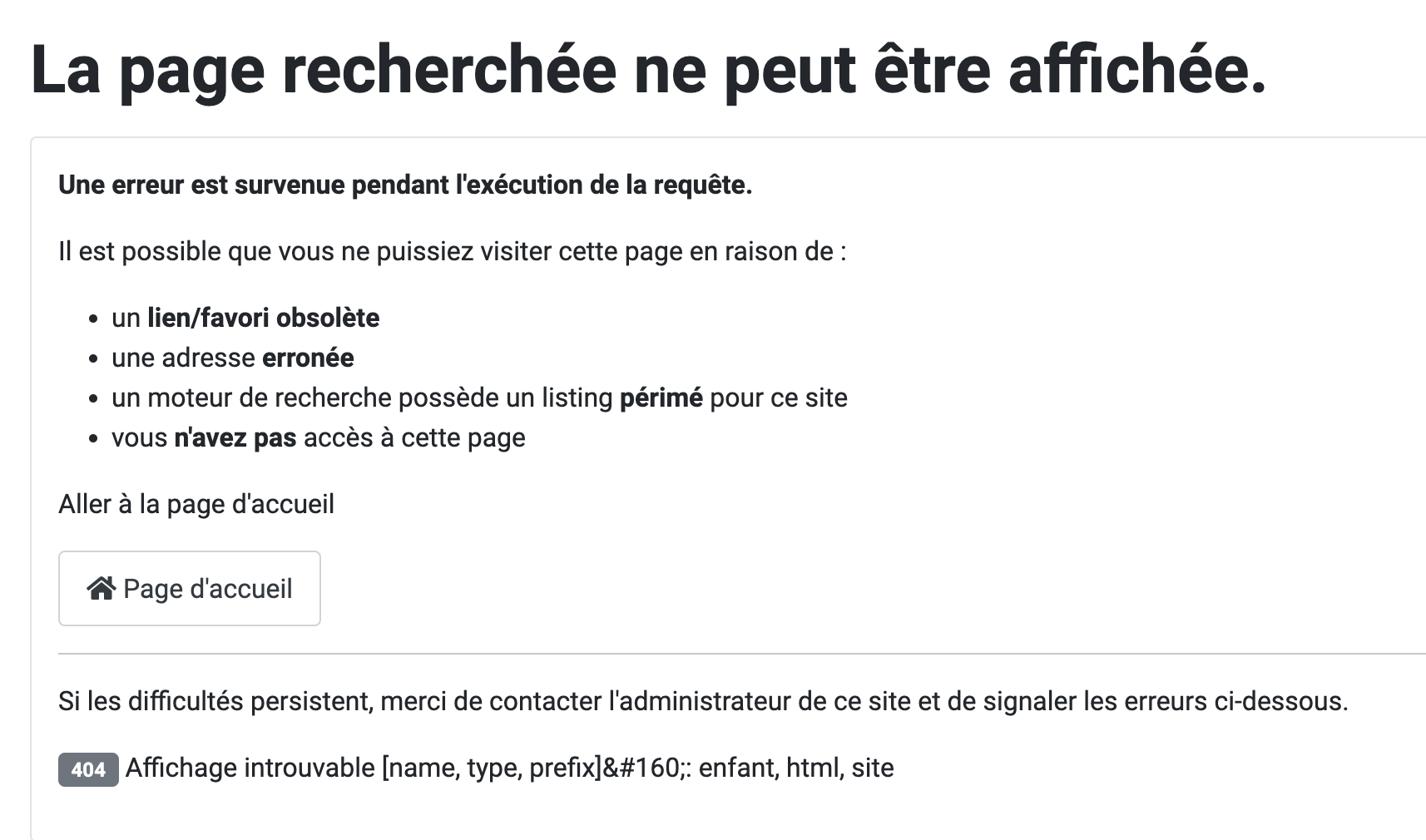Click the bracketed text "[name, type, prefix]"
The height and width of the screenshot is (840, 1426).
click(491, 768)
